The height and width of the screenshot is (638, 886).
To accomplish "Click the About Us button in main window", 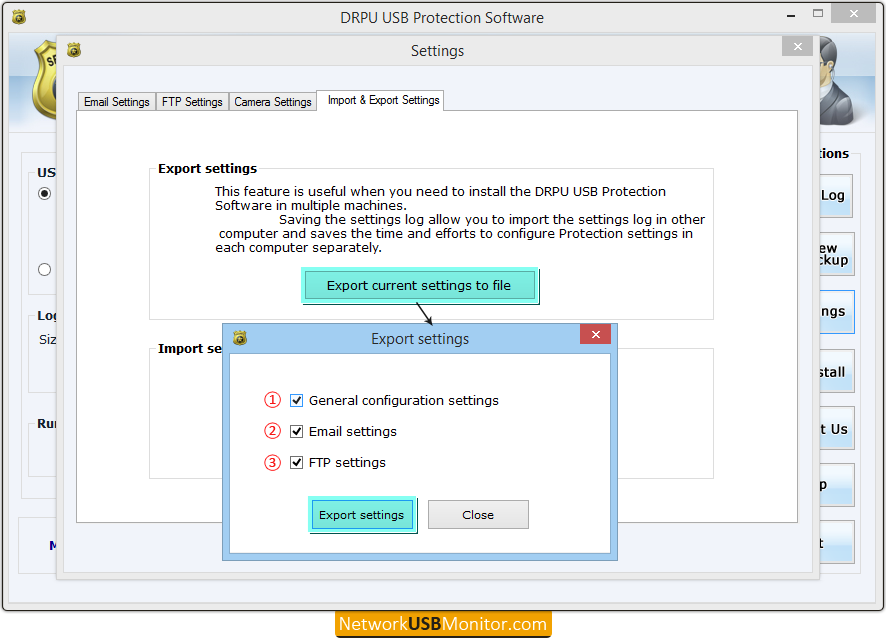I will click(x=836, y=428).
